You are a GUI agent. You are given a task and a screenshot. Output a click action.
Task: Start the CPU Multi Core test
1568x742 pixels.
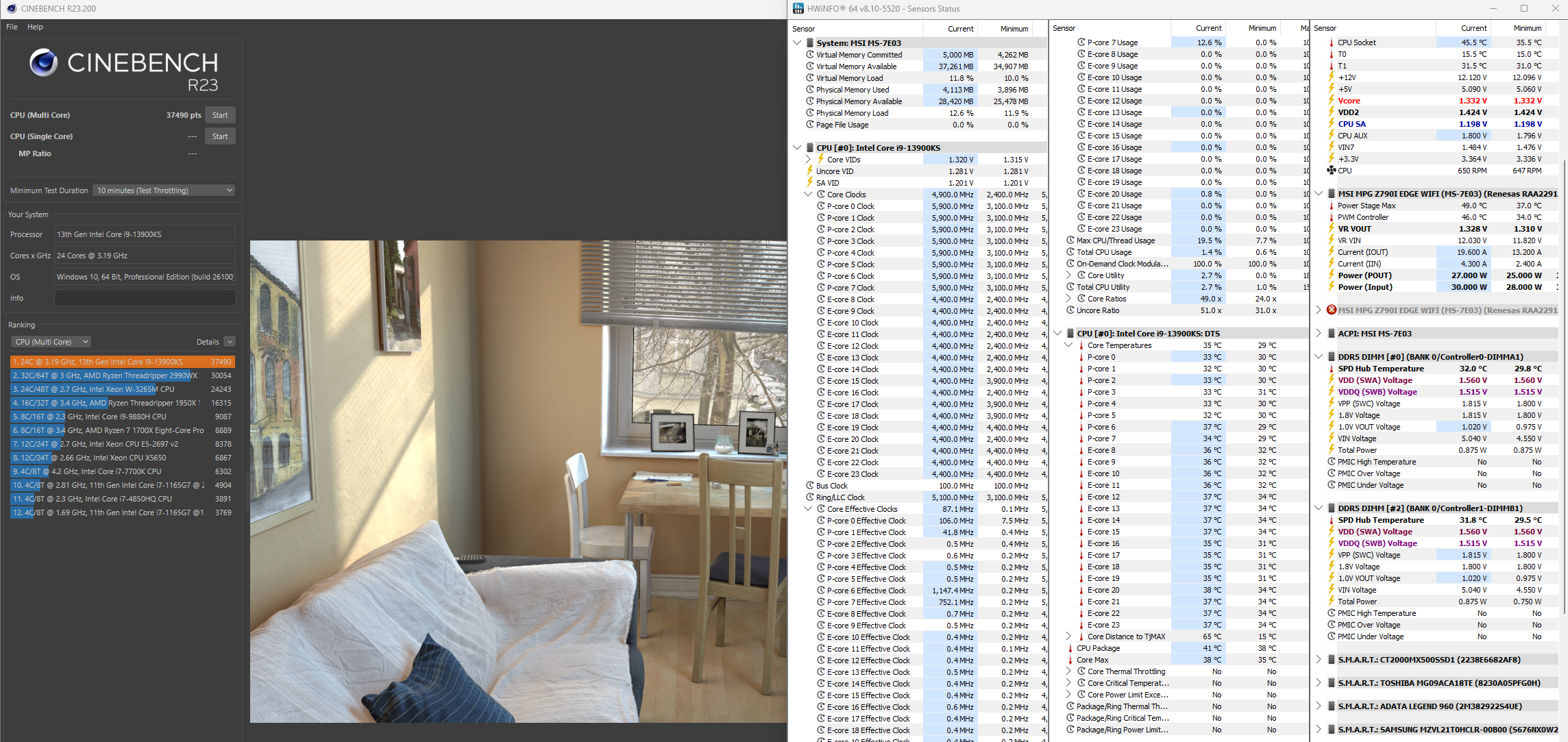[220, 115]
